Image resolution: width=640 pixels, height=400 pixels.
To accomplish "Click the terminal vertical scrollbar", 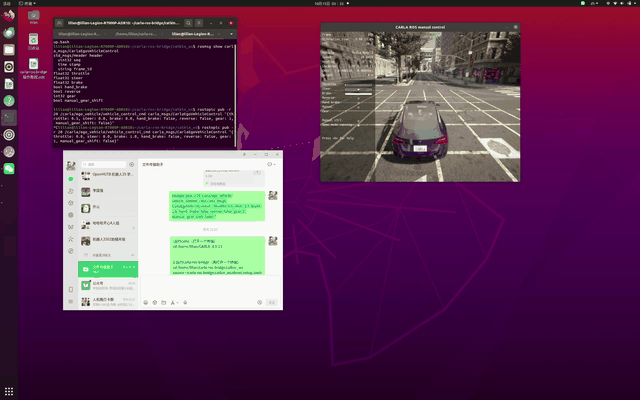I will pos(235,95).
